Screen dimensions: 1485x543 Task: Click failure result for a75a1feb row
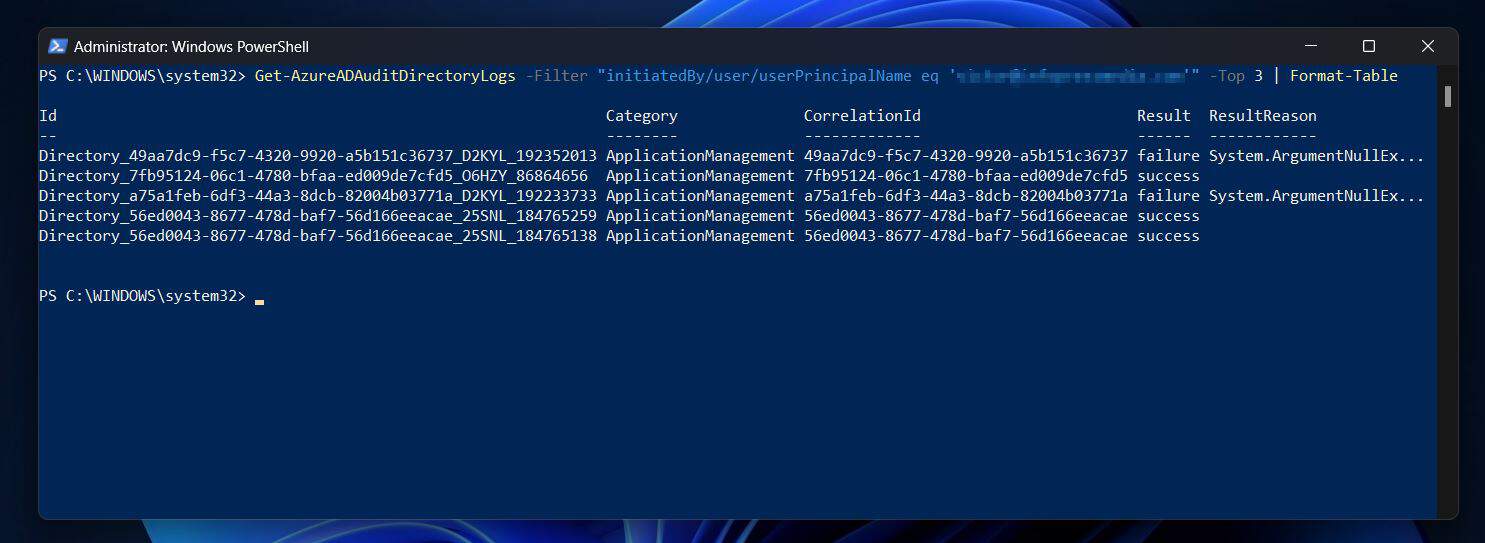pyautogui.click(x=1168, y=196)
